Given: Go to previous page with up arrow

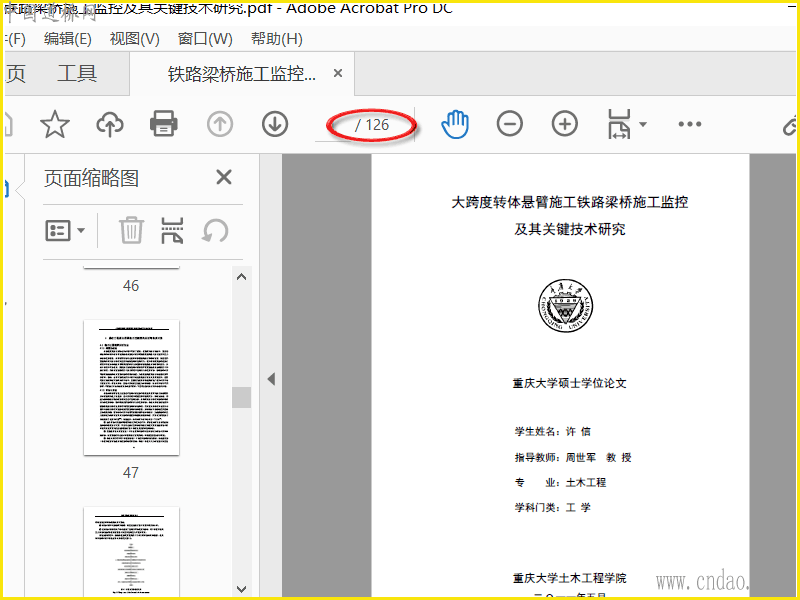Looking at the screenshot, I should coord(220,124).
